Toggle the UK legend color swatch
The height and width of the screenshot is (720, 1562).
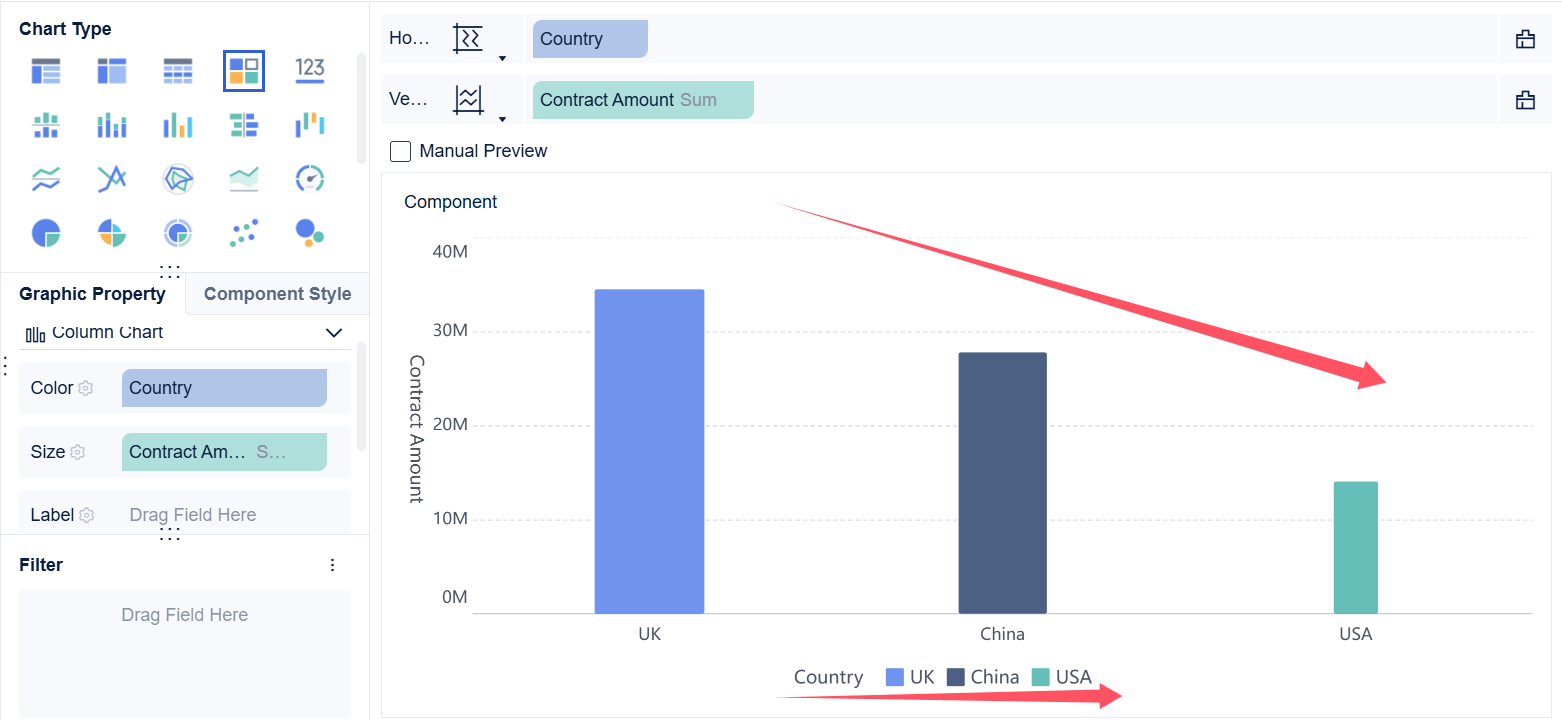click(895, 677)
